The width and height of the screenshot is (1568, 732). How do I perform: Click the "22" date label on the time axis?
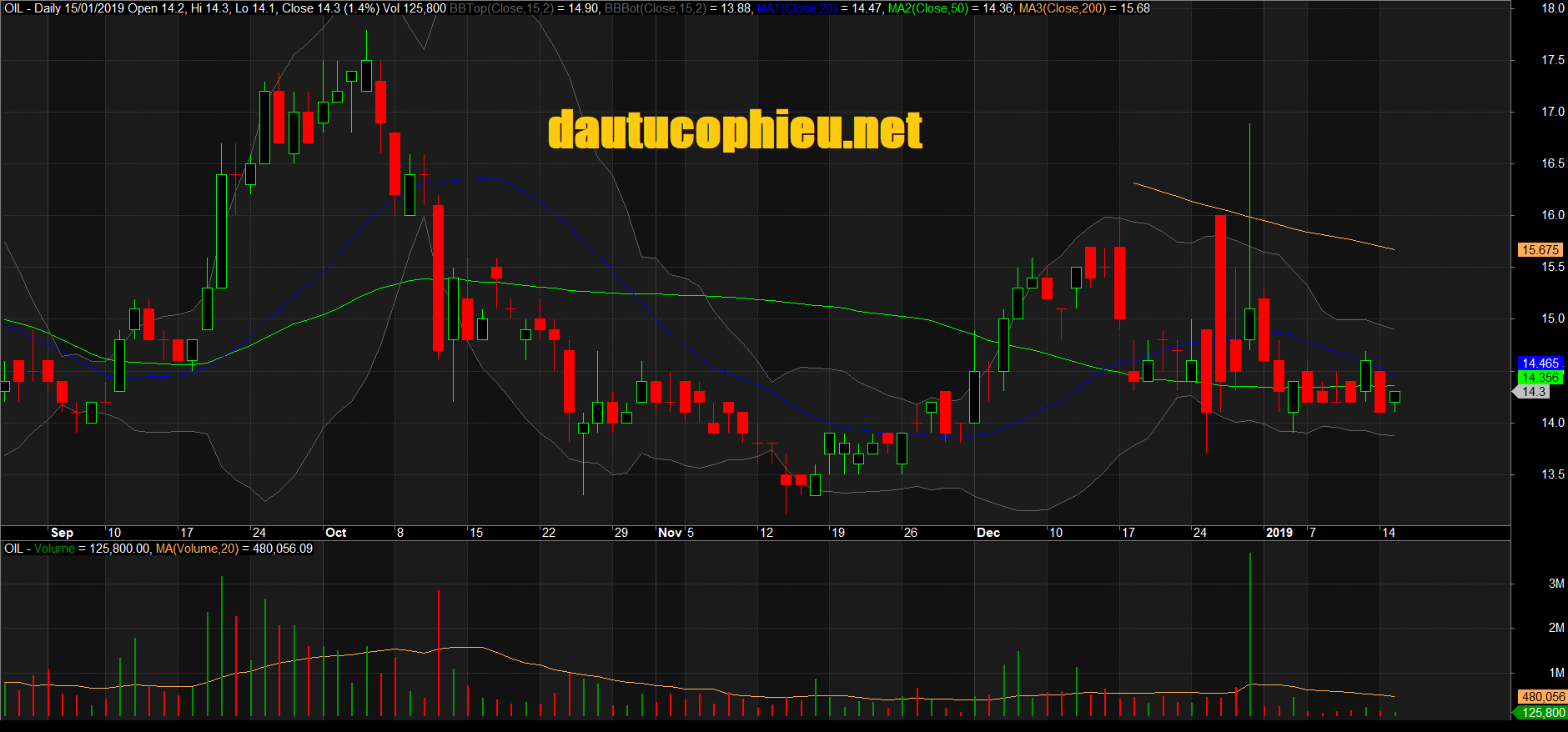(548, 533)
